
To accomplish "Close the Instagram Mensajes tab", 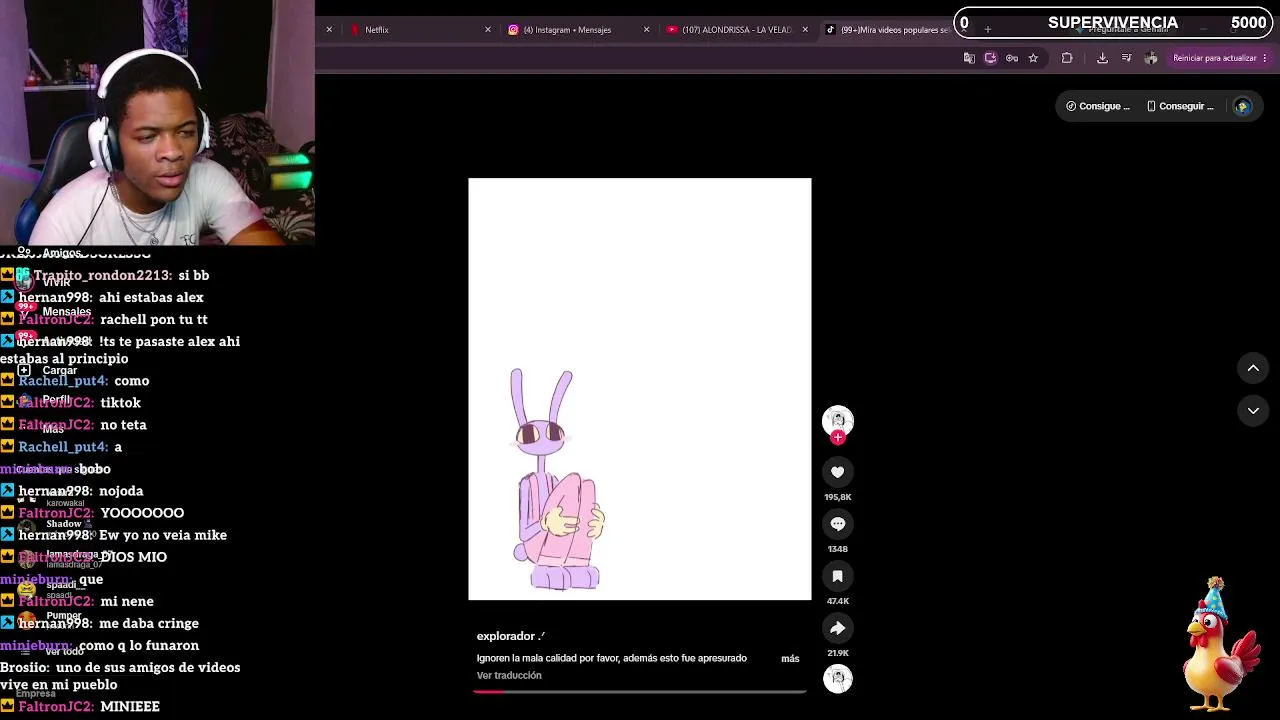I will (646, 30).
